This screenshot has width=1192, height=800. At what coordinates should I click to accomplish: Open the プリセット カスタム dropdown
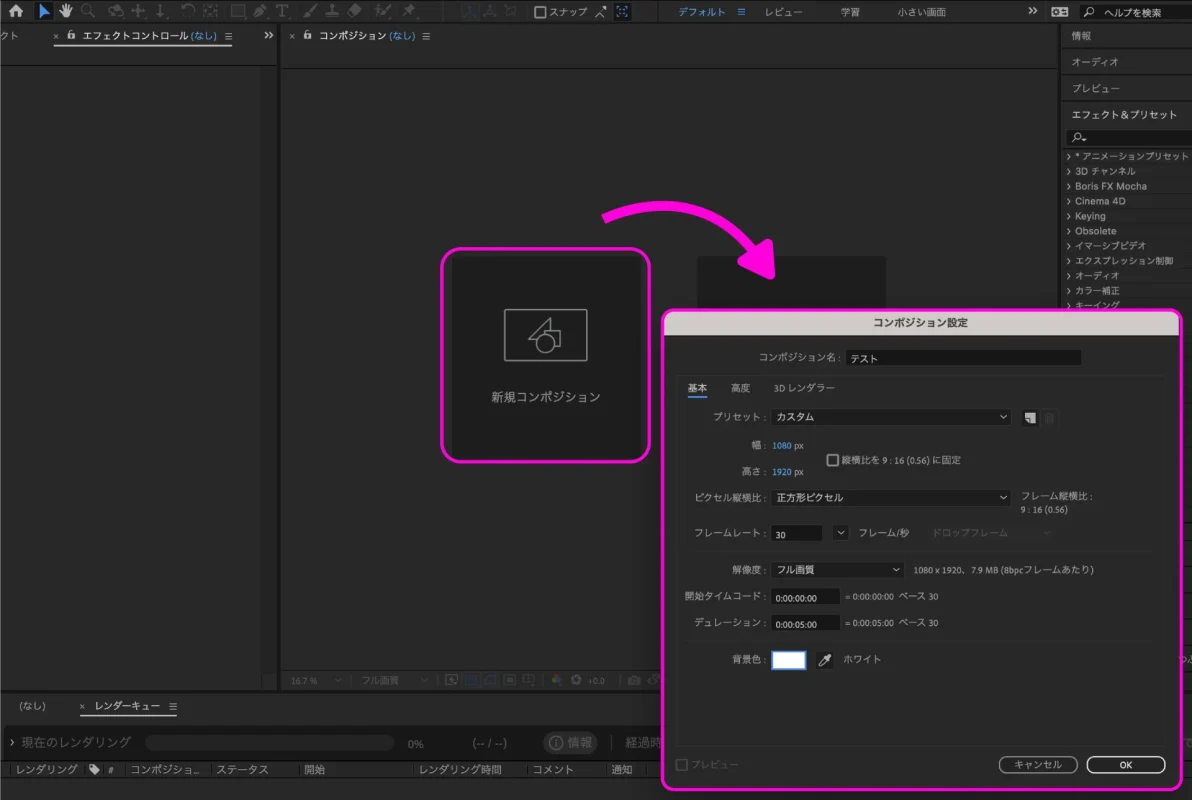[x=891, y=417]
